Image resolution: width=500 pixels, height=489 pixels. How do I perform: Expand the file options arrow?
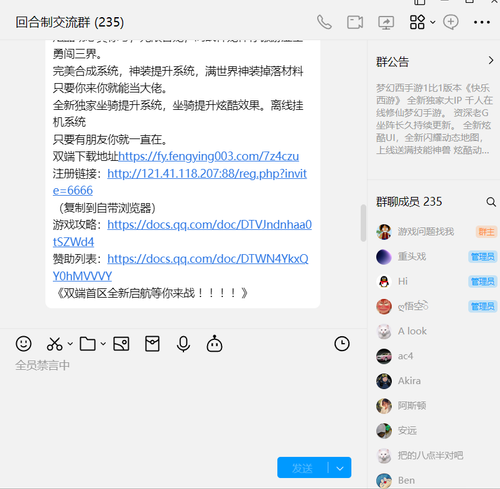pyautogui.click(x=103, y=343)
